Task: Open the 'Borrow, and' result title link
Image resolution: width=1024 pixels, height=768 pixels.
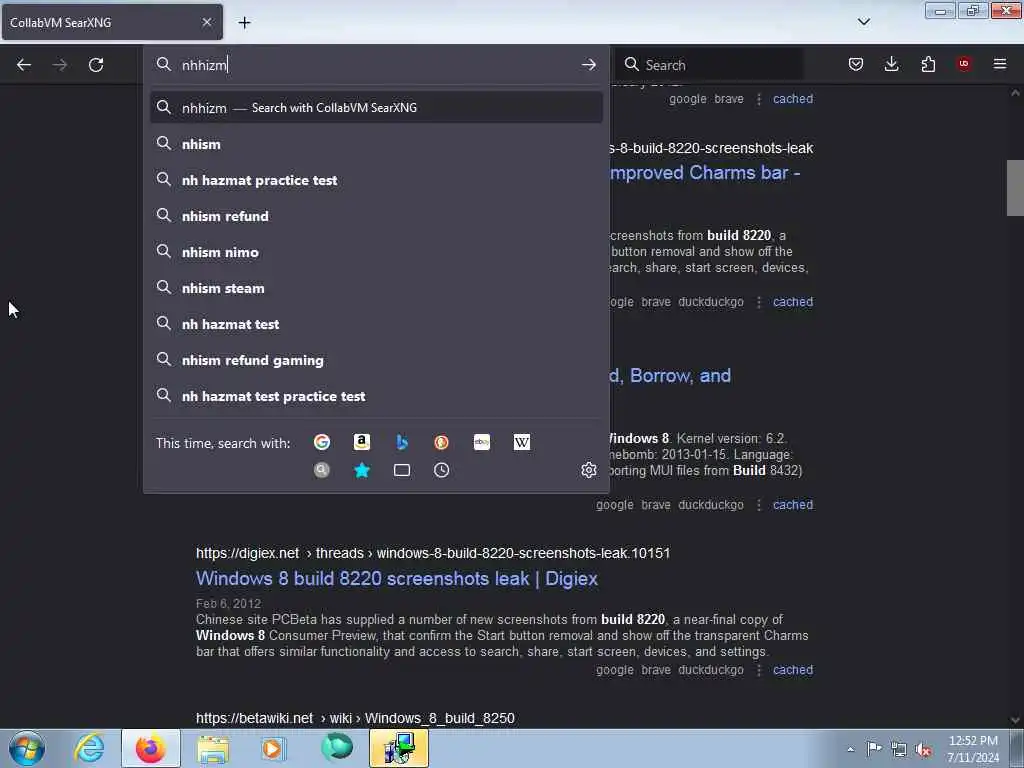Action: (x=670, y=376)
